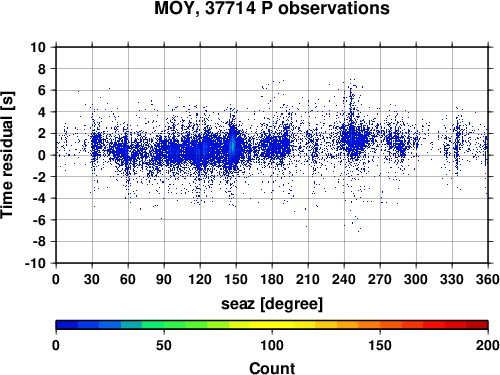
Task: Click the x-axis tick label 360
Action: [488, 279]
